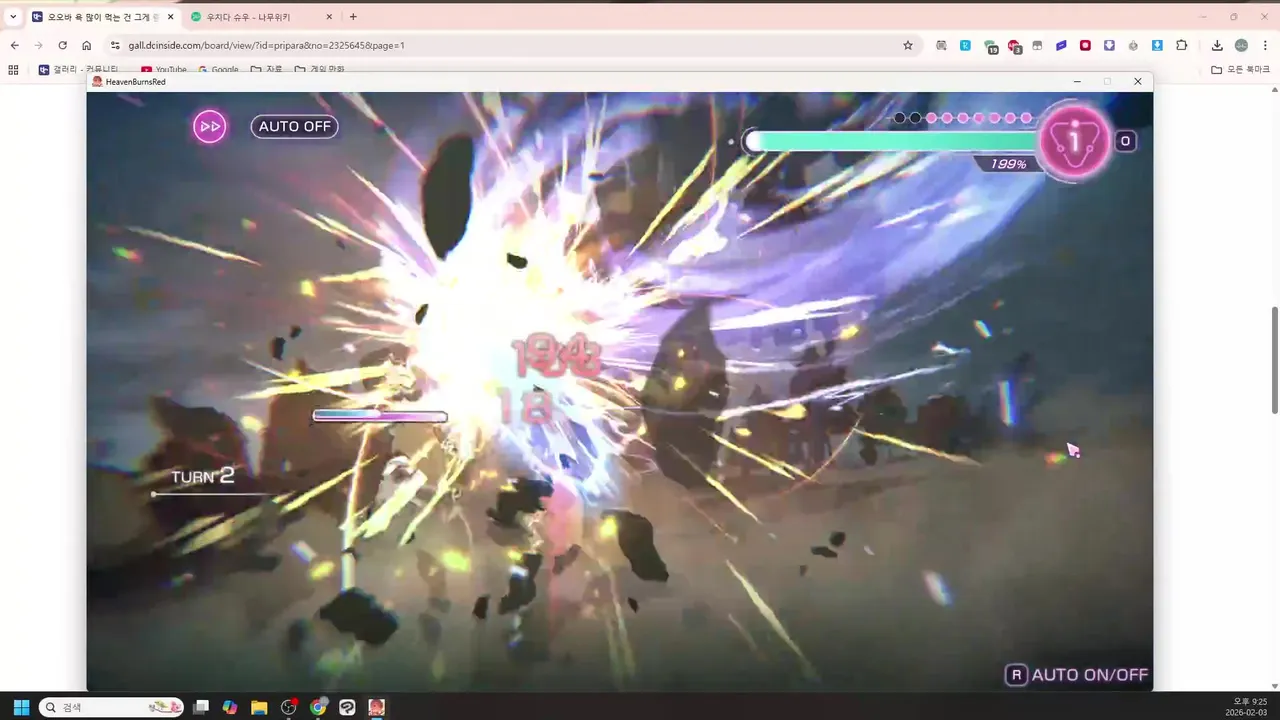View site information icon in address bar
1280x720 pixels.
click(x=115, y=45)
